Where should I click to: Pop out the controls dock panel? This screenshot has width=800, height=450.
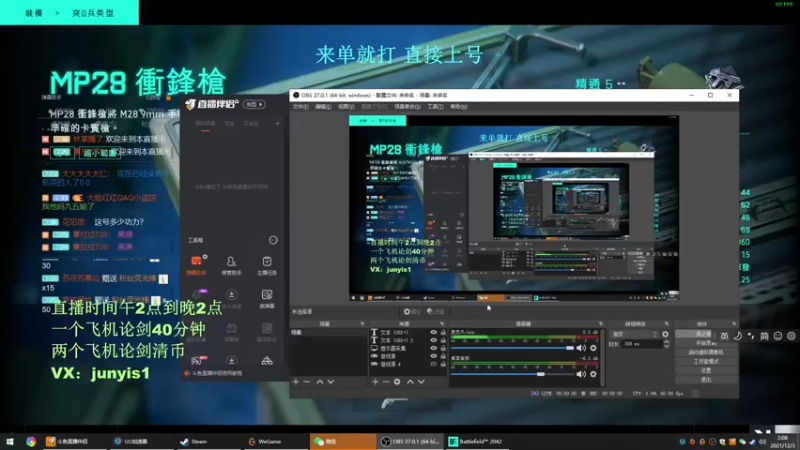pyautogui.click(x=734, y=323)
